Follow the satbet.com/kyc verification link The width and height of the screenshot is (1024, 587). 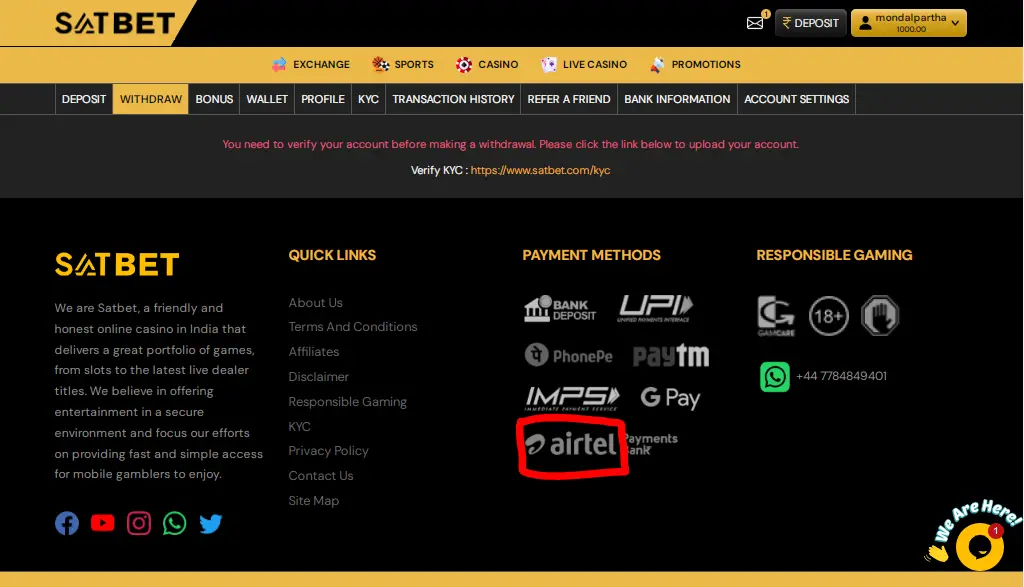click(540, 170)
